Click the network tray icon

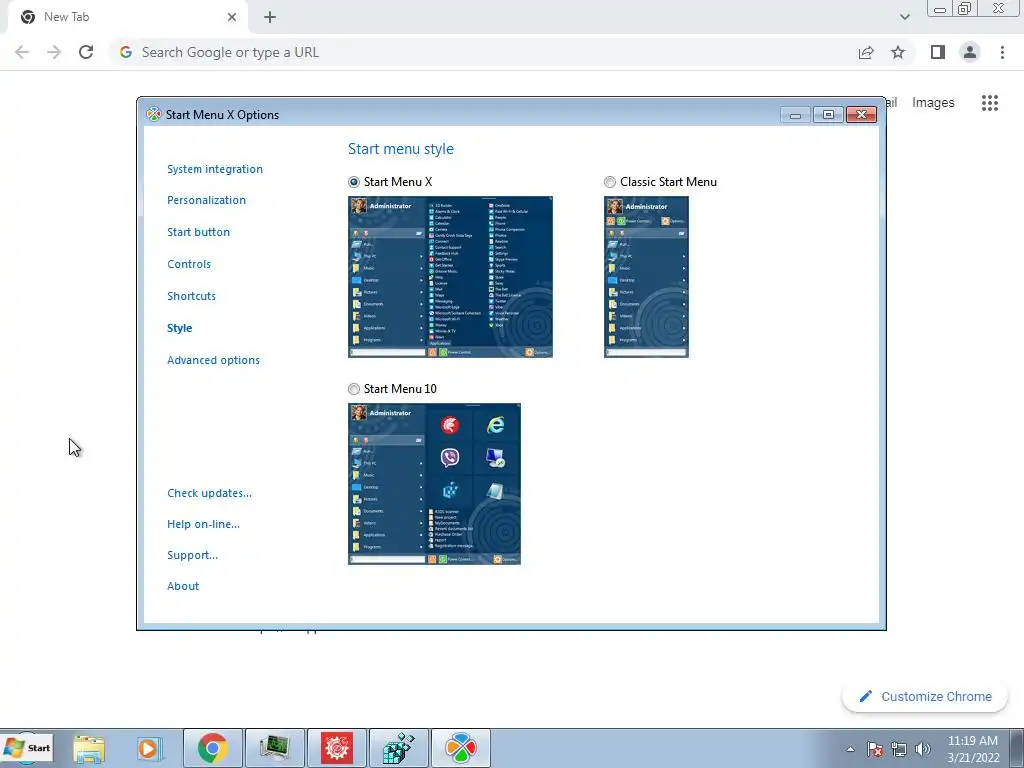[899, 750]
